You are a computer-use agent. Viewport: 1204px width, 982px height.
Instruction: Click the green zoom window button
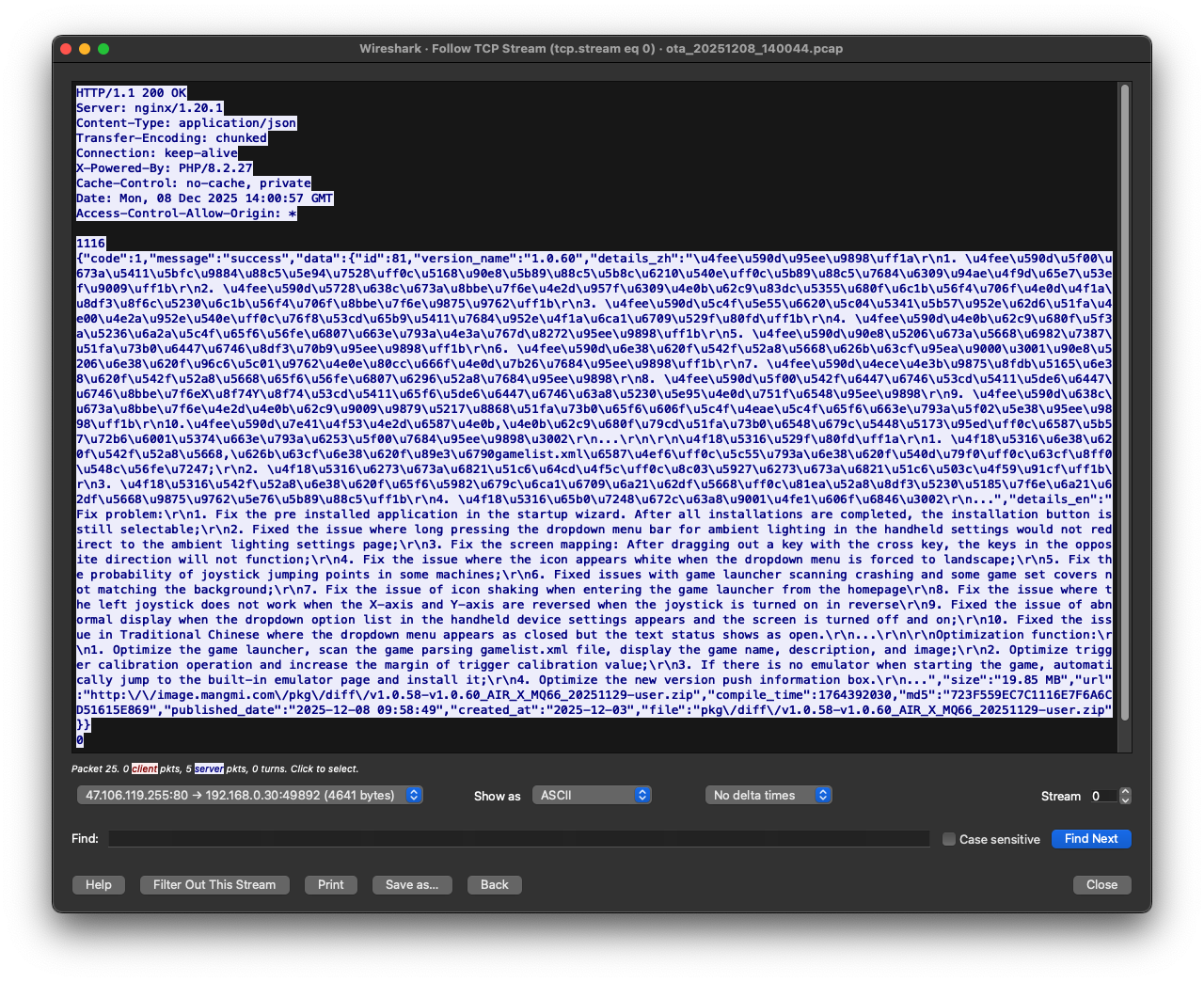pyautogui.click(x=103, y=49)
